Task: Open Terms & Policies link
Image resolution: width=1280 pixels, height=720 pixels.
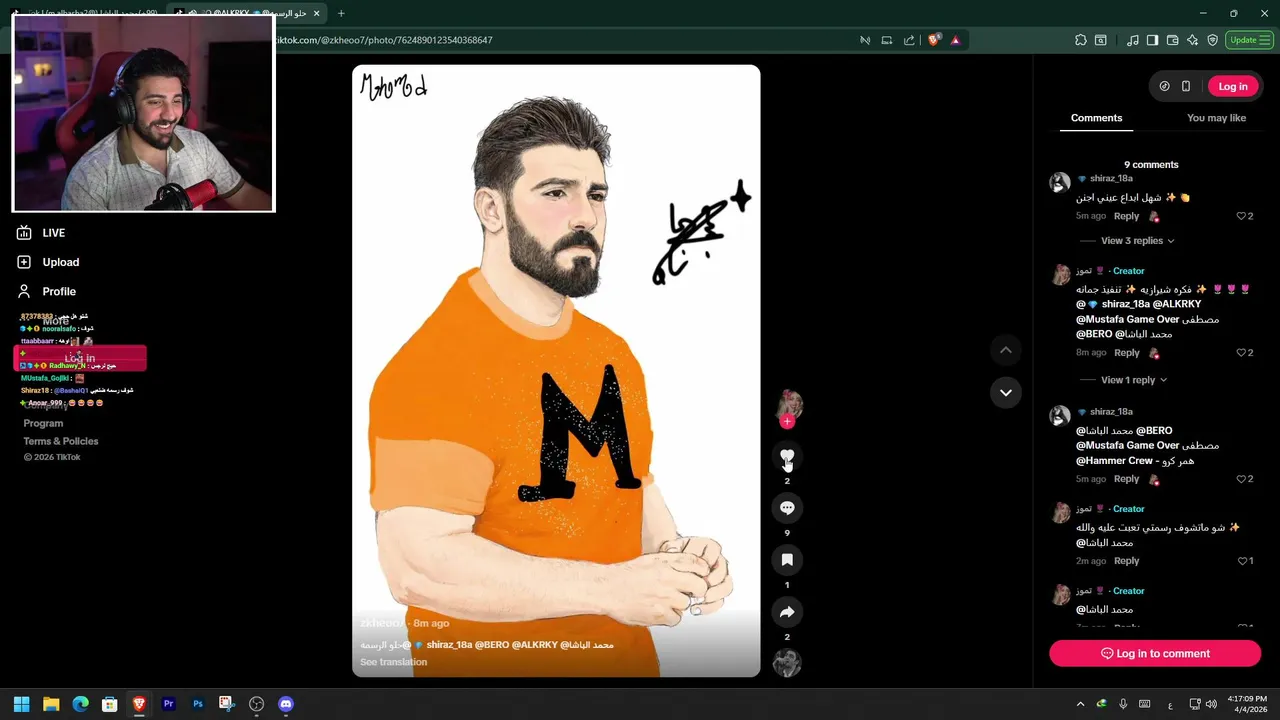Action: click(61, 441)
